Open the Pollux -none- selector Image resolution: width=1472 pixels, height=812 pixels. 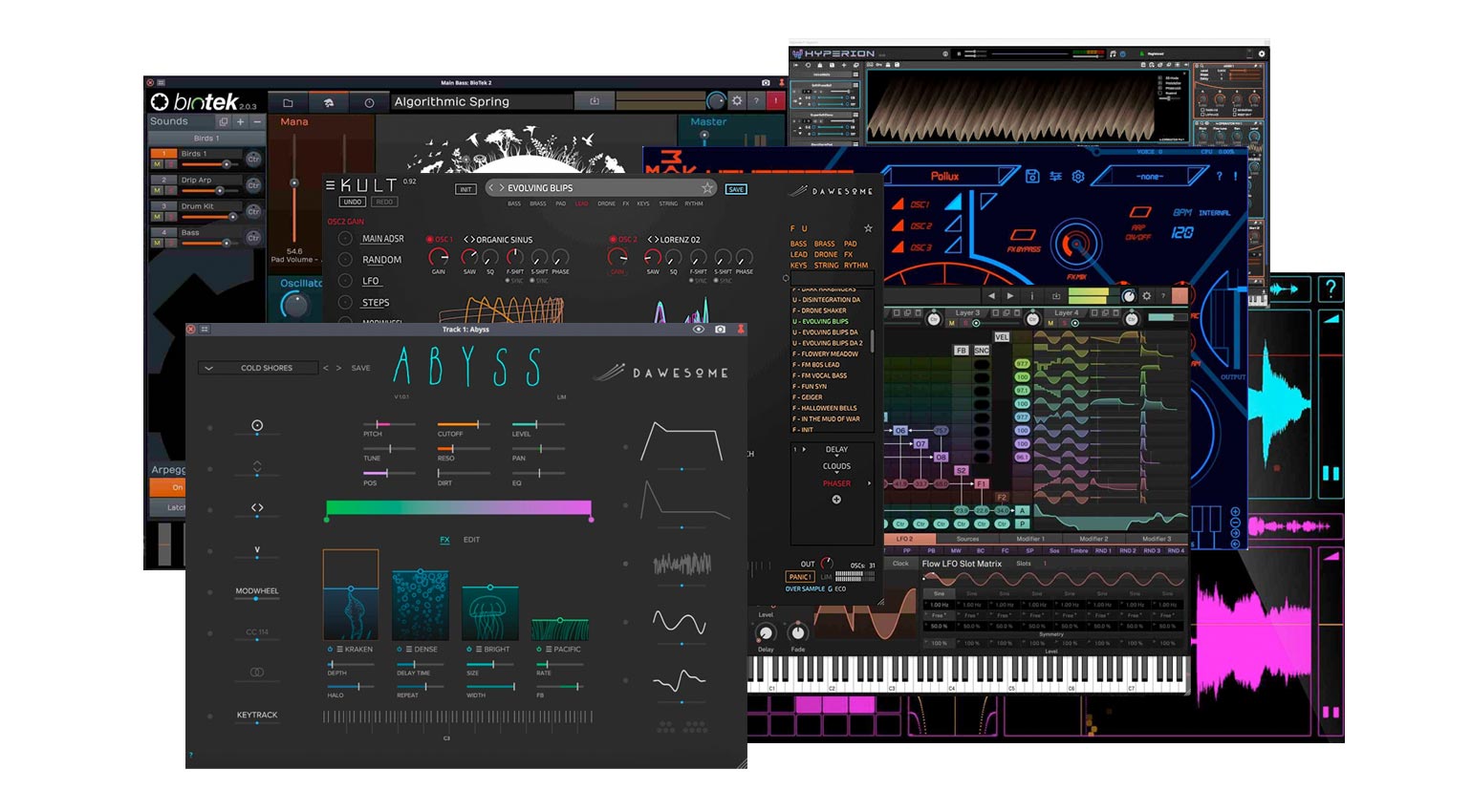point(1150,176)
